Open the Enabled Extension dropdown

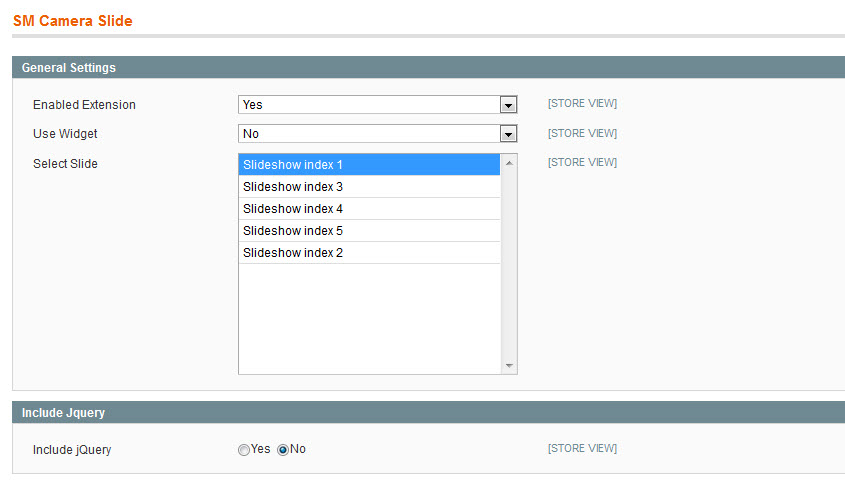[x=377, y=105]
